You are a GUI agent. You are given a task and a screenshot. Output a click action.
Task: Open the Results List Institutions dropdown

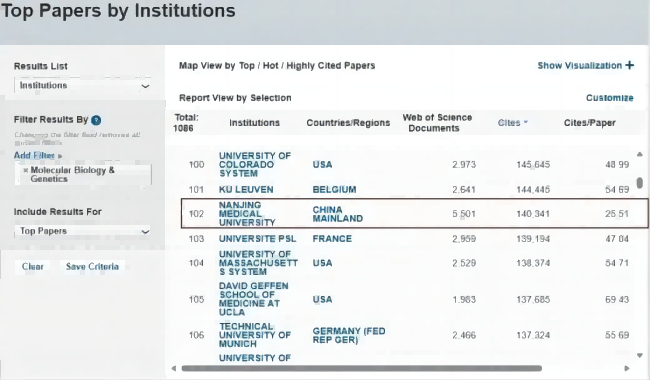82,86
